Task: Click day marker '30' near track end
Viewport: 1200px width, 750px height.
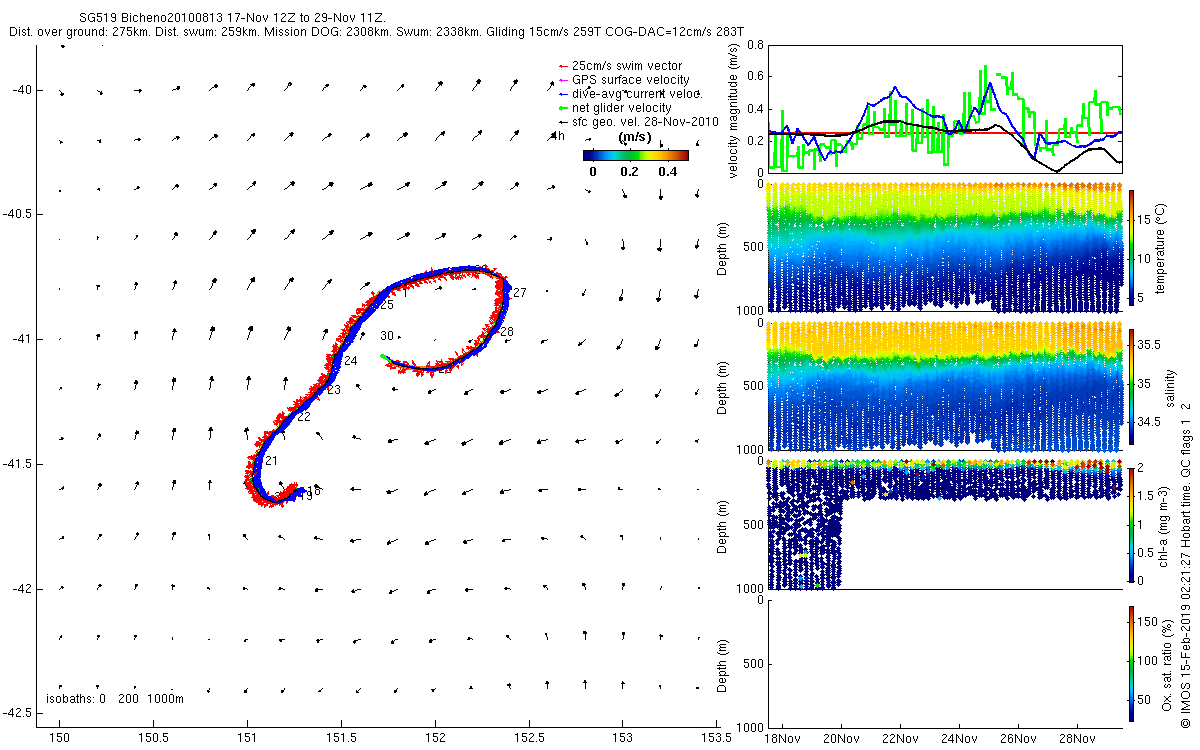Action: tap(387, 336)
